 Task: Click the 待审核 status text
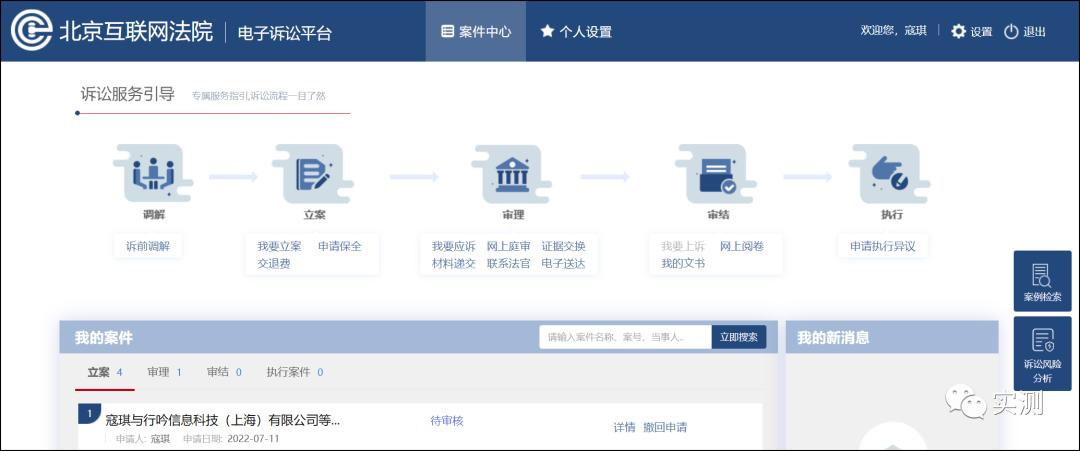point(447,421)
